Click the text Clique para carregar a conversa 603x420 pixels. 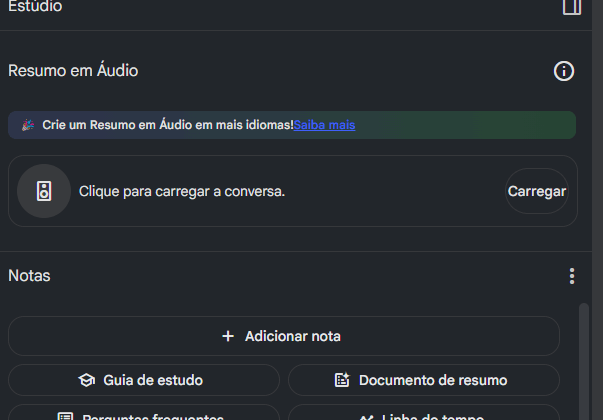tap(182, 191)
